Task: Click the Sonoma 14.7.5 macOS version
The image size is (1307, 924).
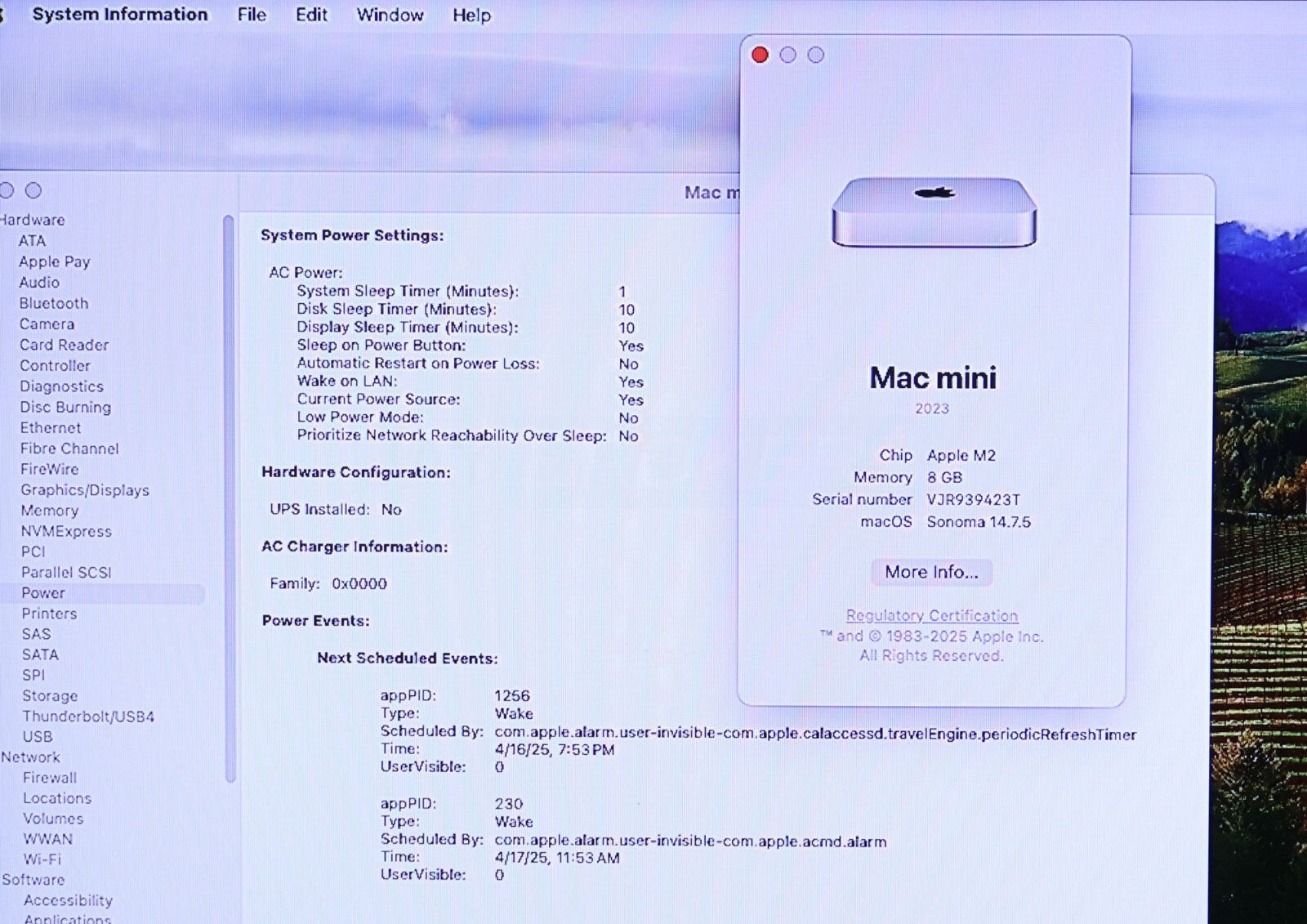Action: [x=979, y=521]
